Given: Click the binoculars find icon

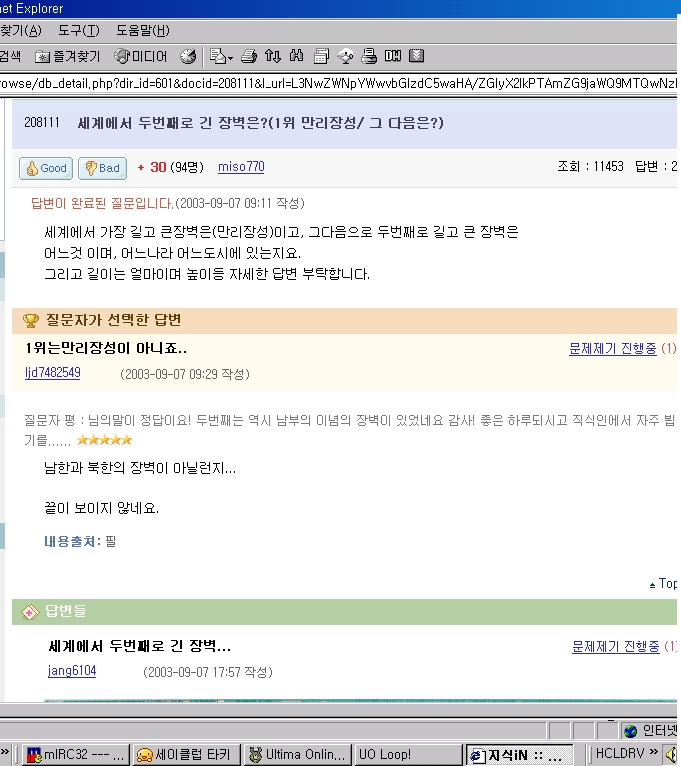Looking at the screenshot, I should (296, 56).
